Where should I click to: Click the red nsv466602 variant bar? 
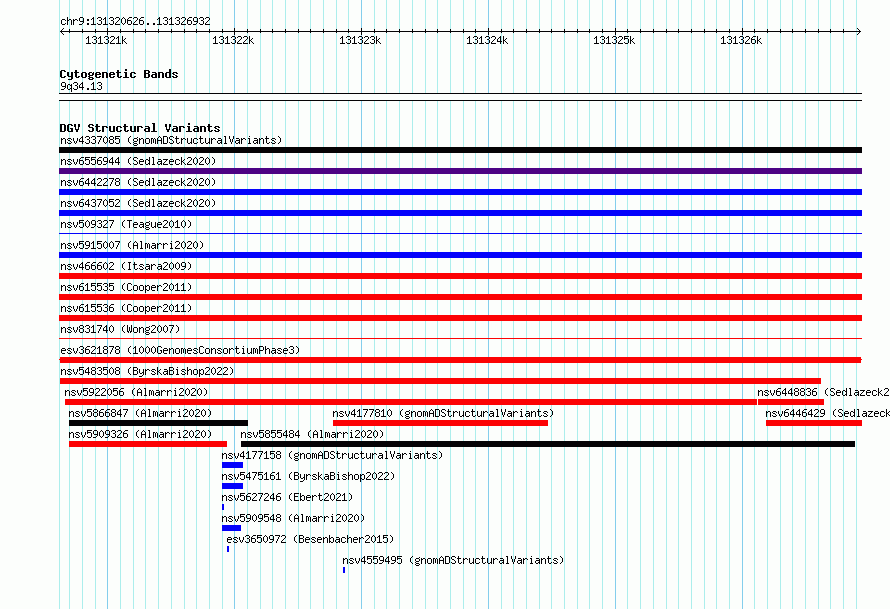coord(460,276)
